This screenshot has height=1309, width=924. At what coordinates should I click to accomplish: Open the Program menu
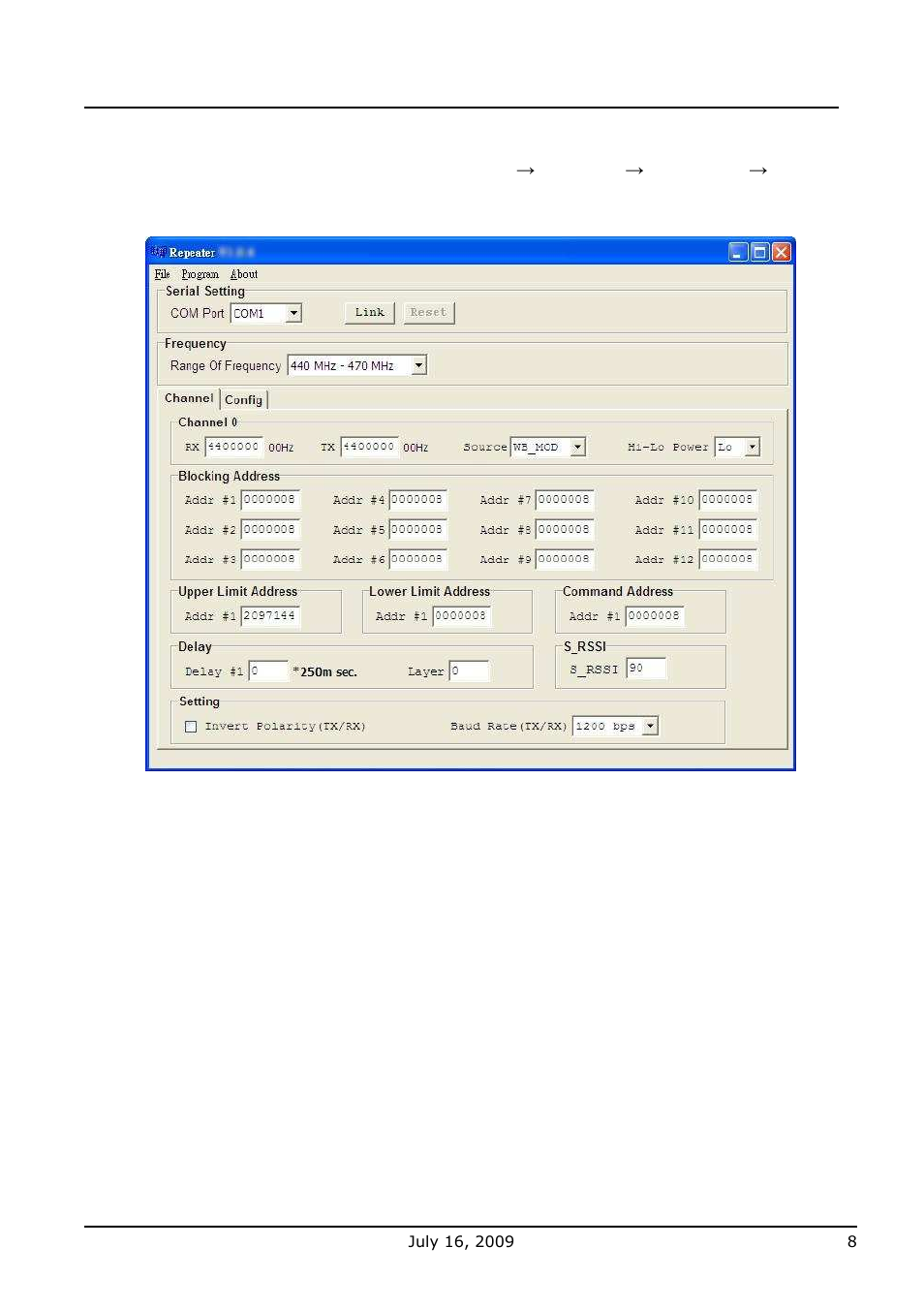(200, 274)
